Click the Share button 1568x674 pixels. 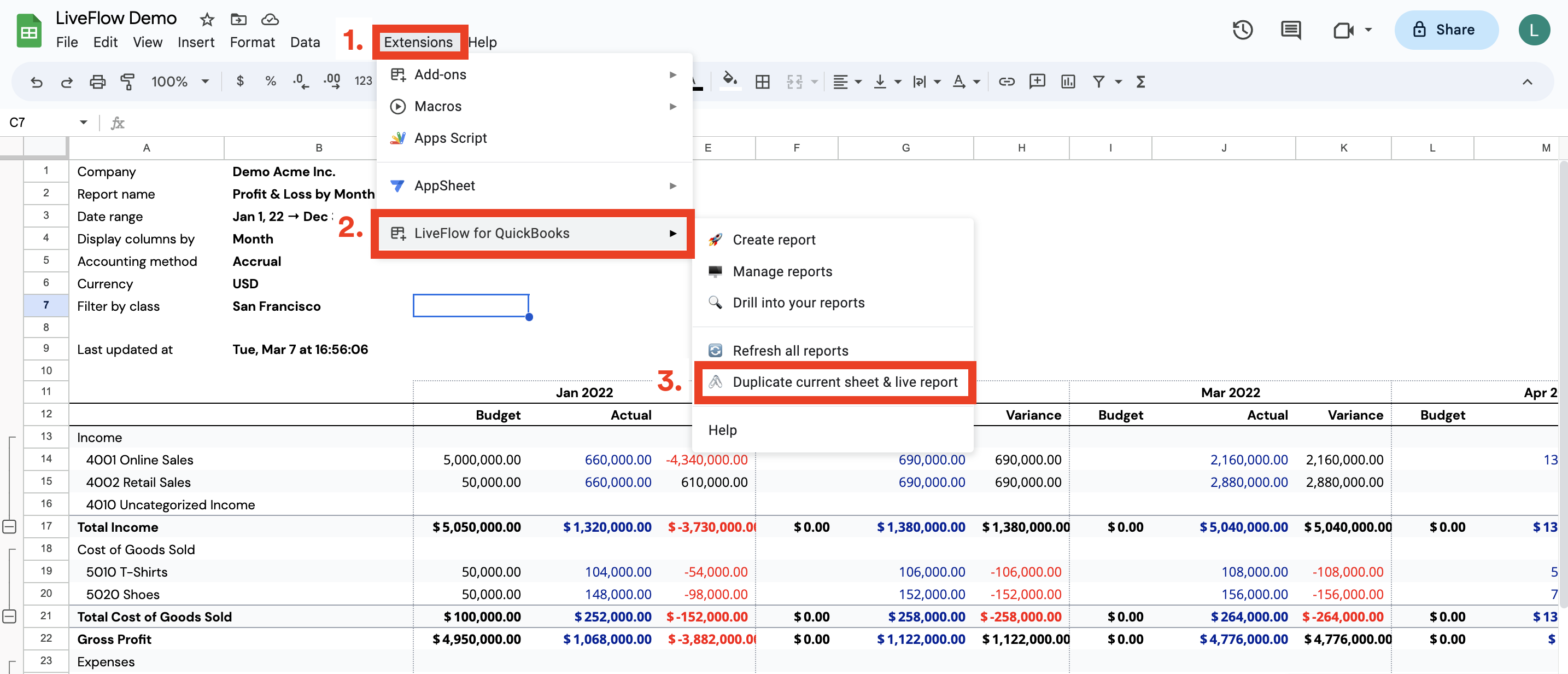[1446, 30]
